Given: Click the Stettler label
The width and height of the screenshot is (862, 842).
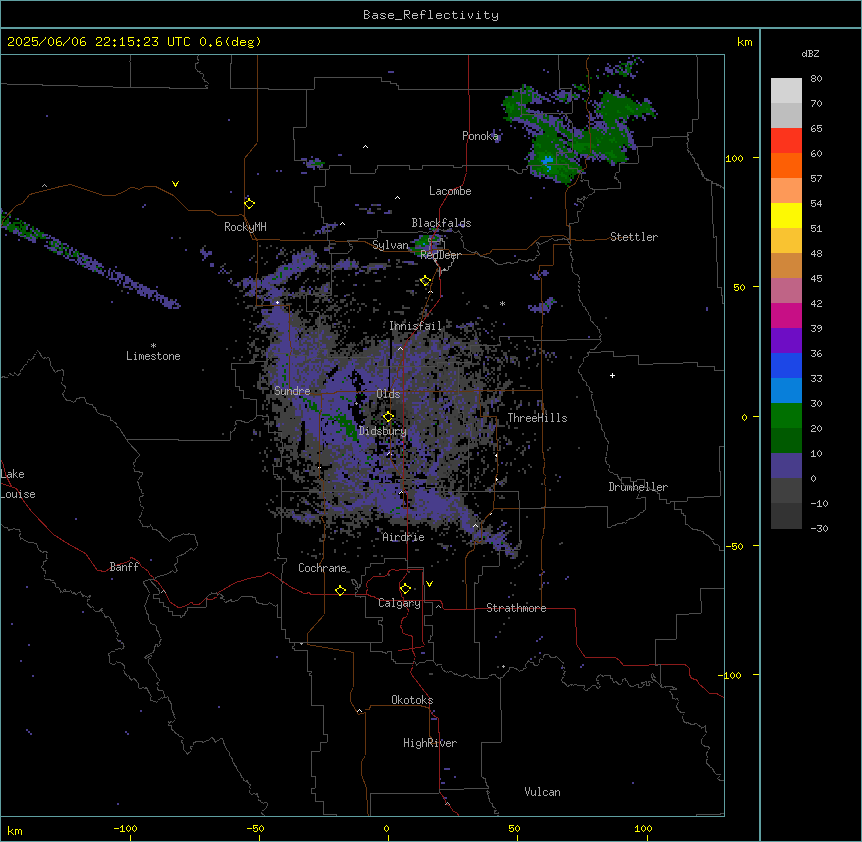Looking at the screenshot, I should click(x=634, y=237).
